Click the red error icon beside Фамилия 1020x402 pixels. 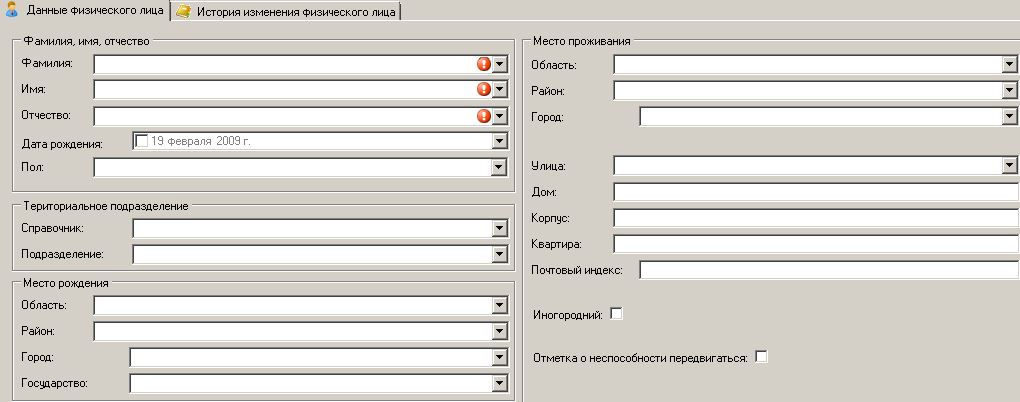[484, 64]
